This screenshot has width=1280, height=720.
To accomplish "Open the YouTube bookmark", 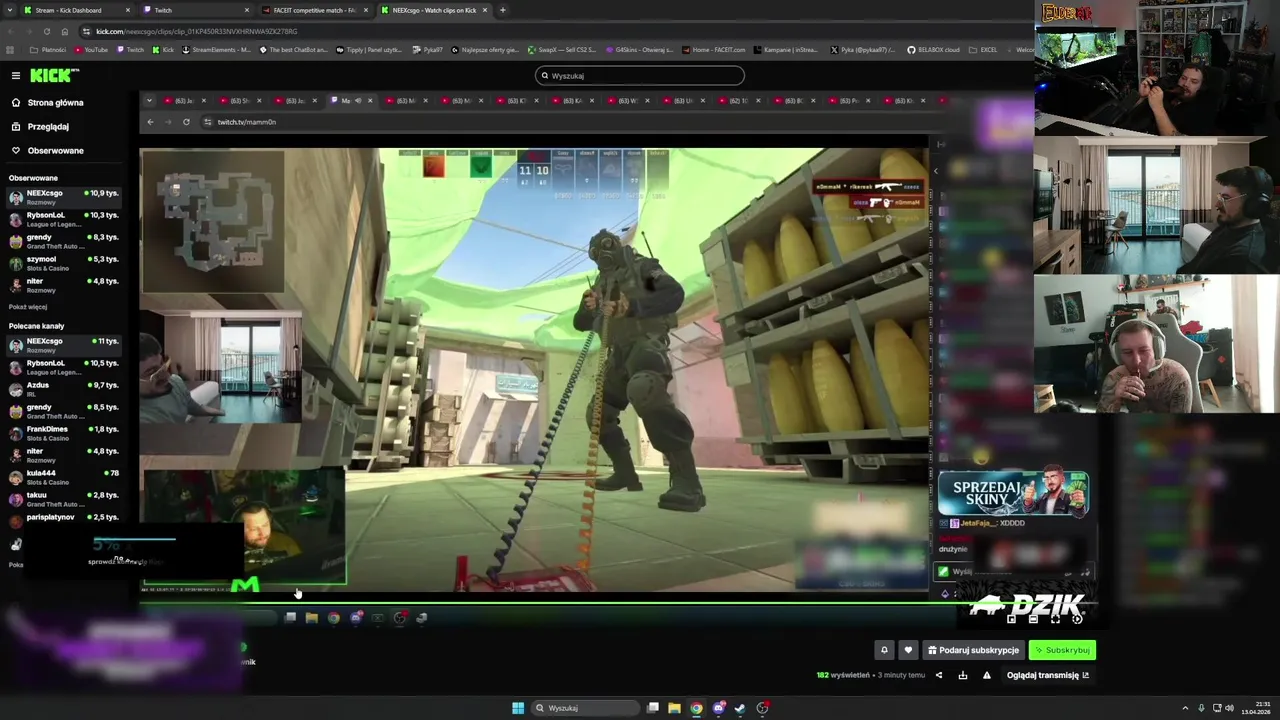I will coord(90,49).
